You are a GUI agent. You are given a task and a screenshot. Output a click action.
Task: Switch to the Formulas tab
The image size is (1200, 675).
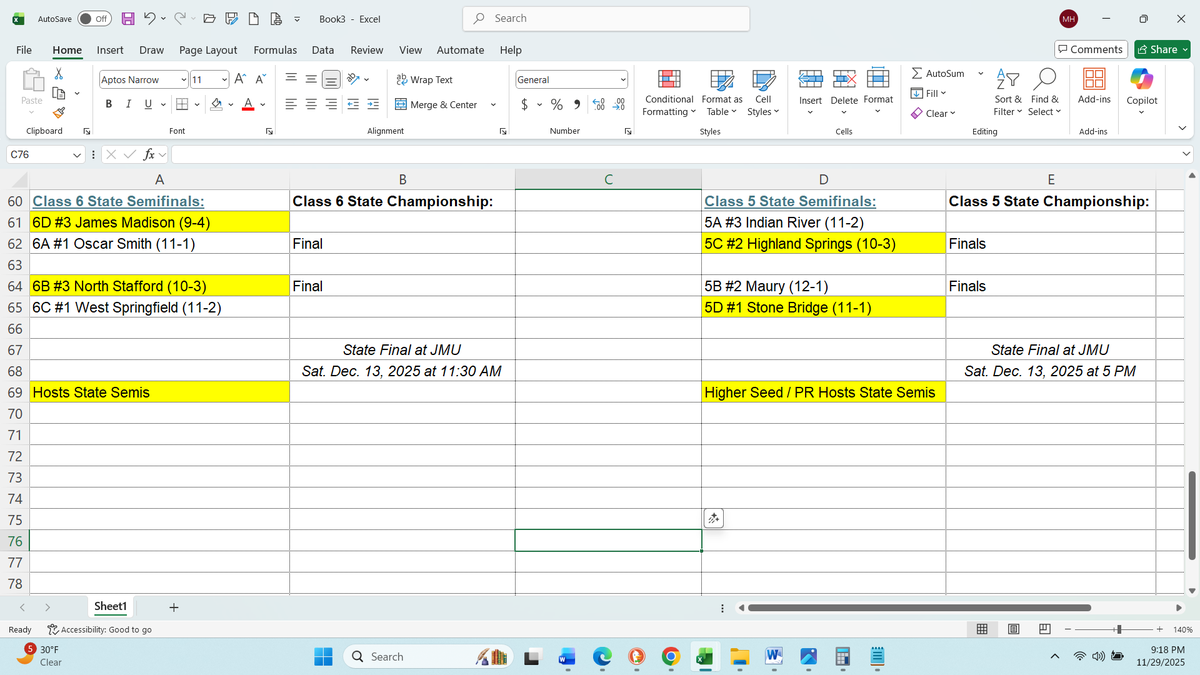275,50
